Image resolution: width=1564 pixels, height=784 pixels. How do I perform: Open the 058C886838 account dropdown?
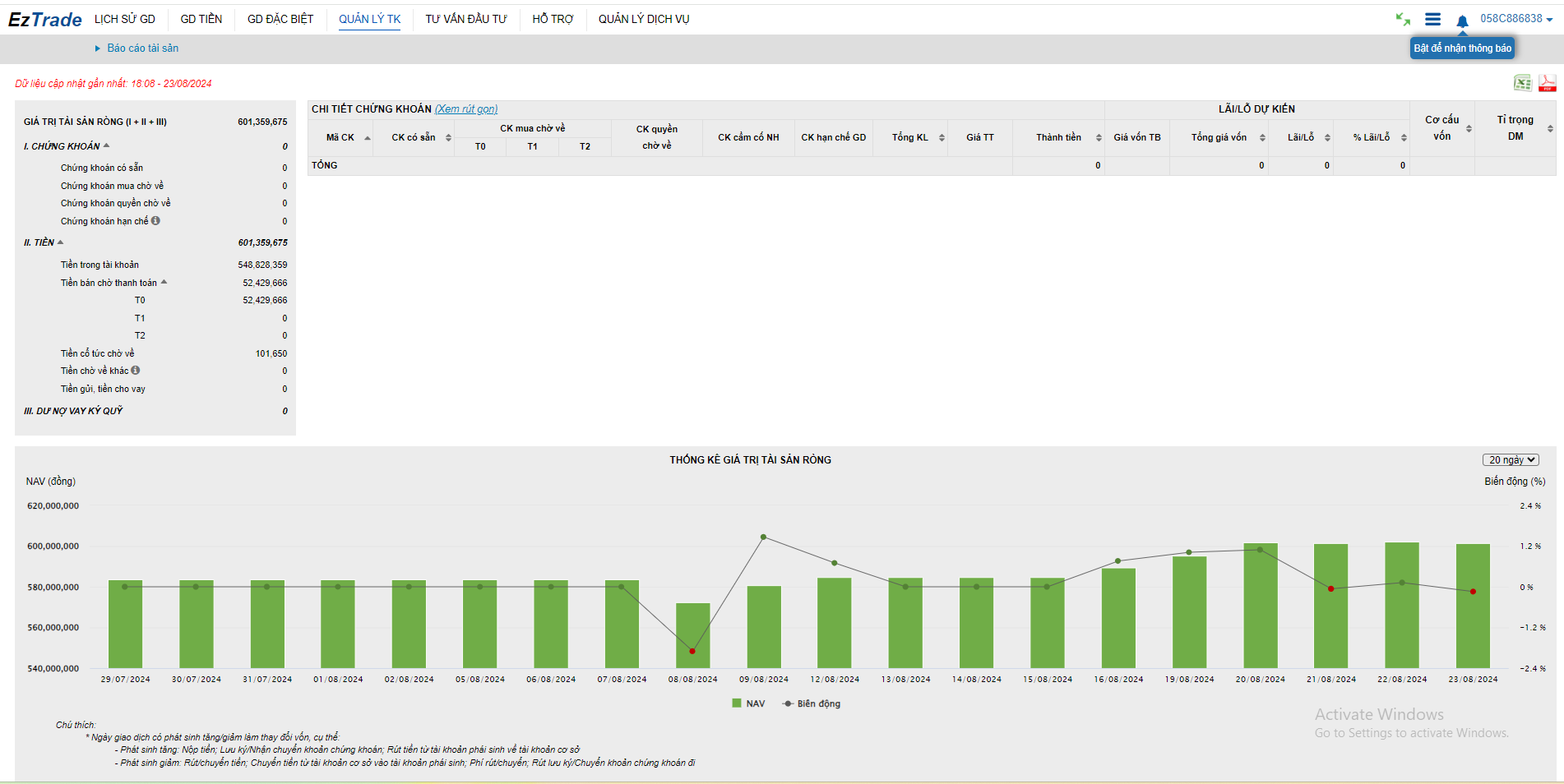coord(1516,19)
